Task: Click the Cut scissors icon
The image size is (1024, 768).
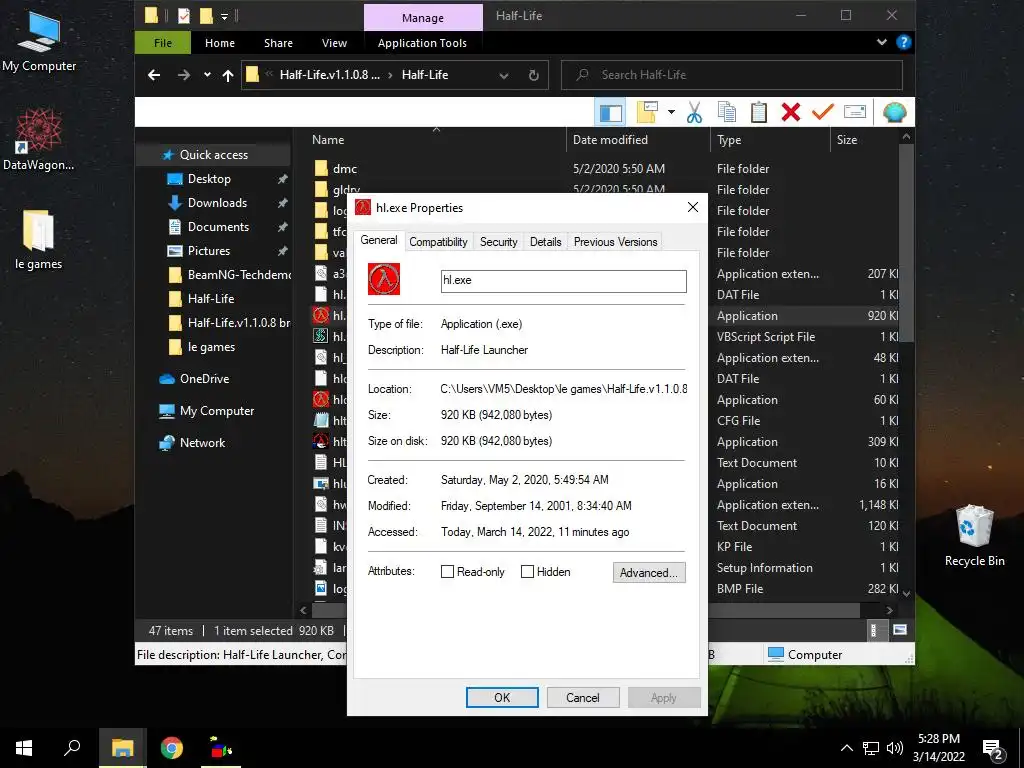Action: click(694, 112)
